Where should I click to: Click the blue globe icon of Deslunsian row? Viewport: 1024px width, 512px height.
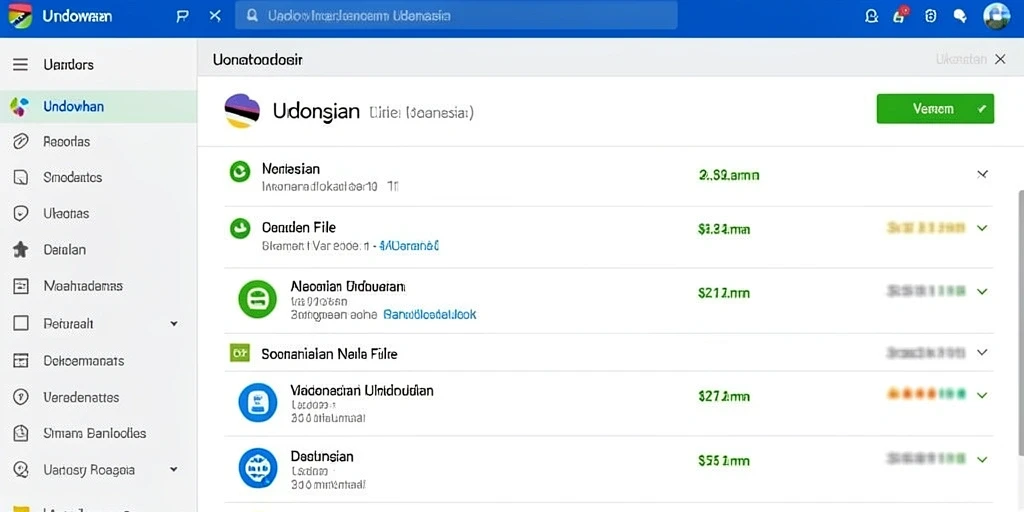pyautogui.click(x=257, y=468)
